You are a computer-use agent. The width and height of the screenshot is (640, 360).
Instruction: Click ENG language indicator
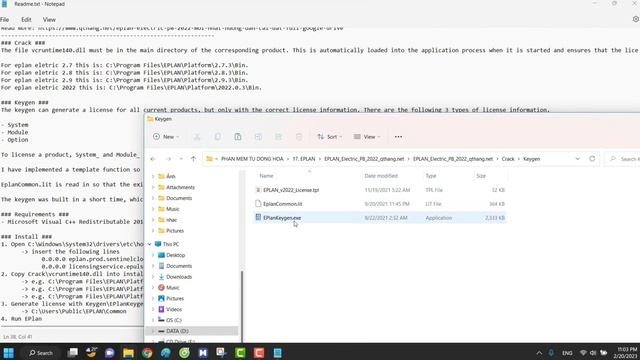(x=567, y=353)
